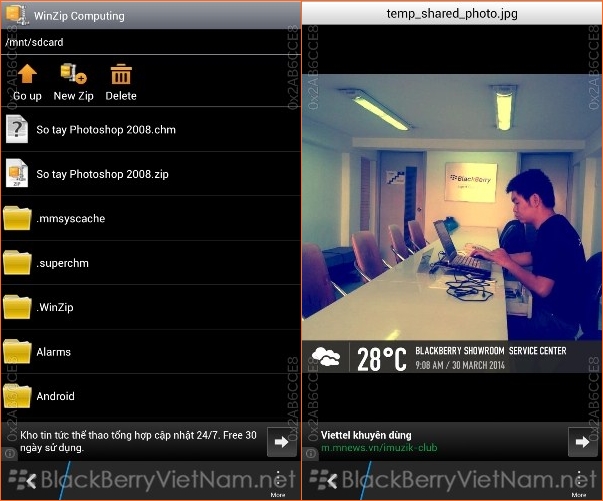Image resolution: width=603 pixels, height=501 pixels.
Task: Tap the Viettel khuyên dùng ad headline
Action: tap(366, 435)
